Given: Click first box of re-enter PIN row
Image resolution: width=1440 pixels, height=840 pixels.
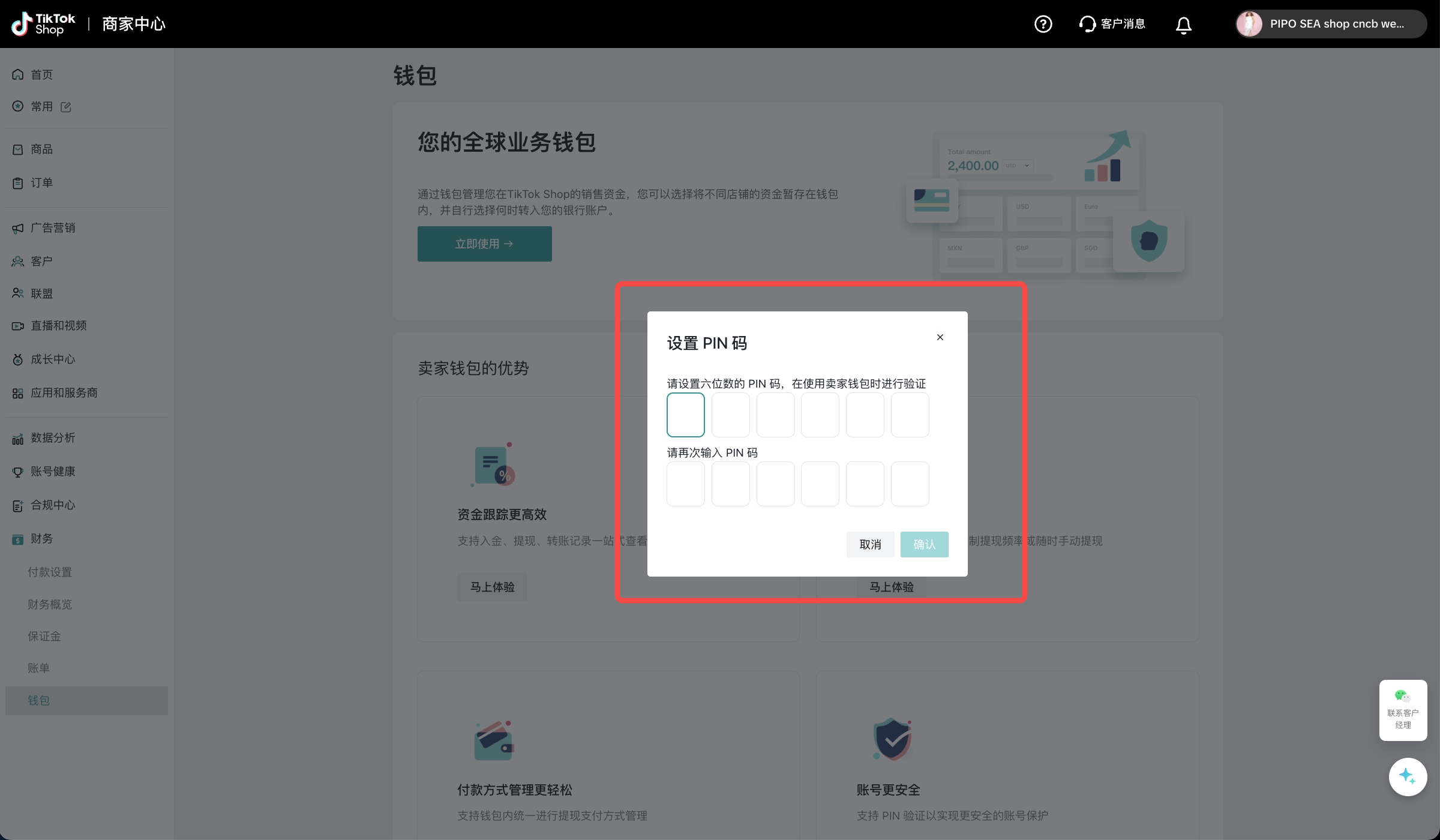Looking at the screenshot, I should coord(685,484).
